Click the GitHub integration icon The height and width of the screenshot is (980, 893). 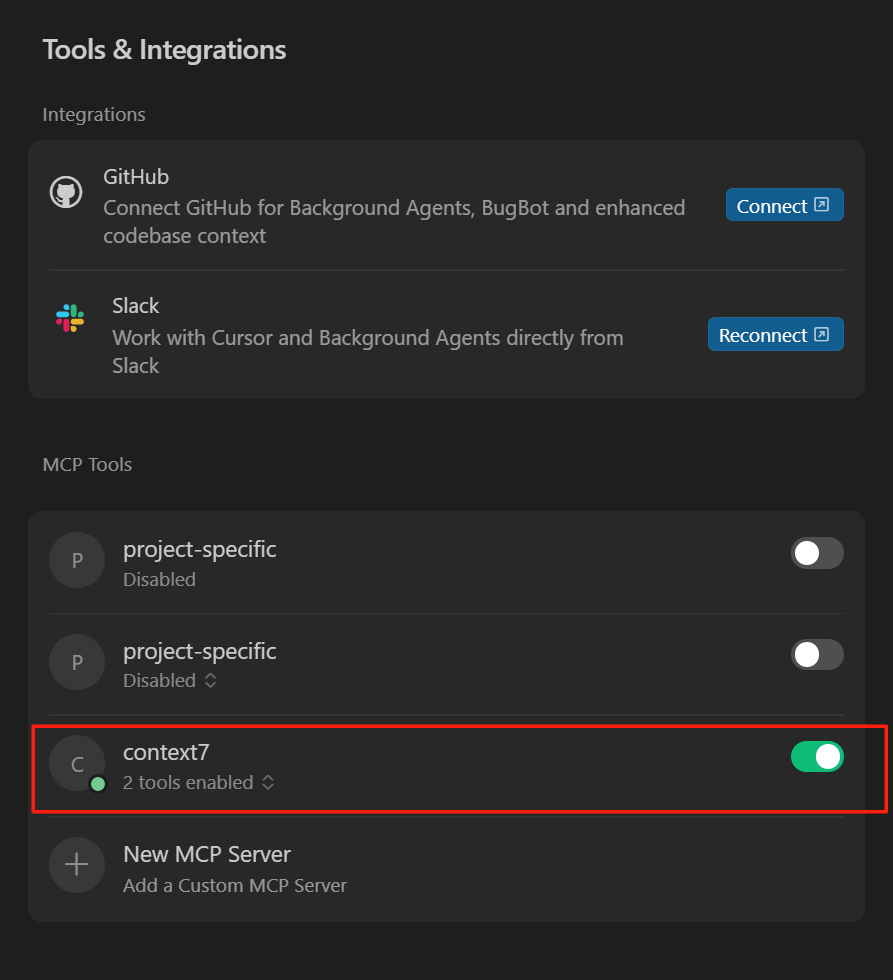click(66, 190)
